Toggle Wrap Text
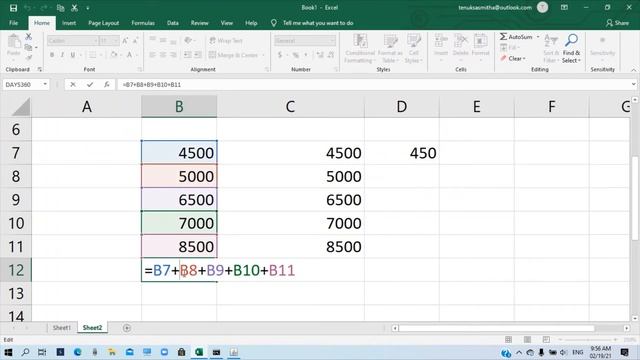 [226, 41]
